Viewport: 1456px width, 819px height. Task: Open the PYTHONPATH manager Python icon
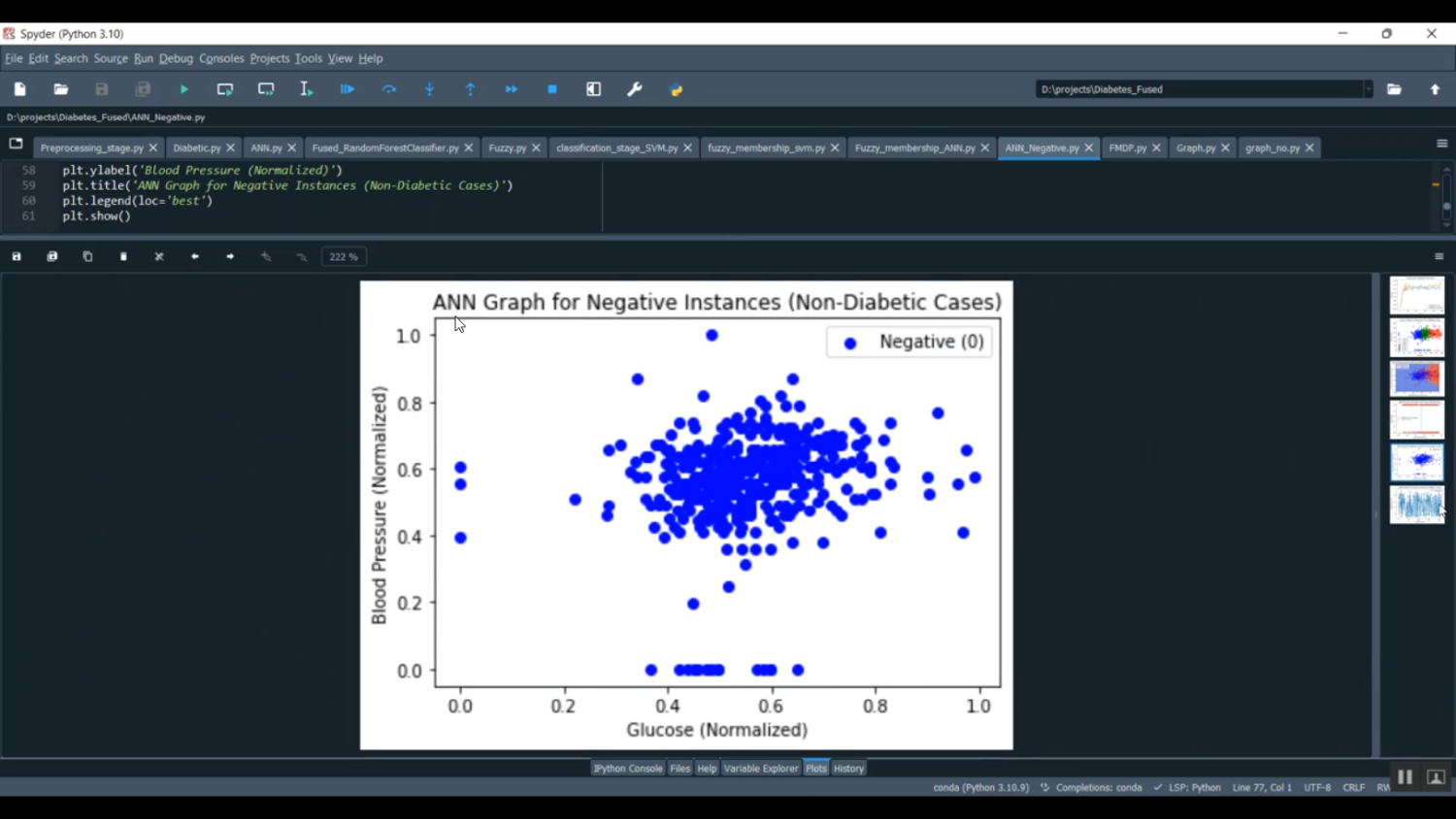677,89
